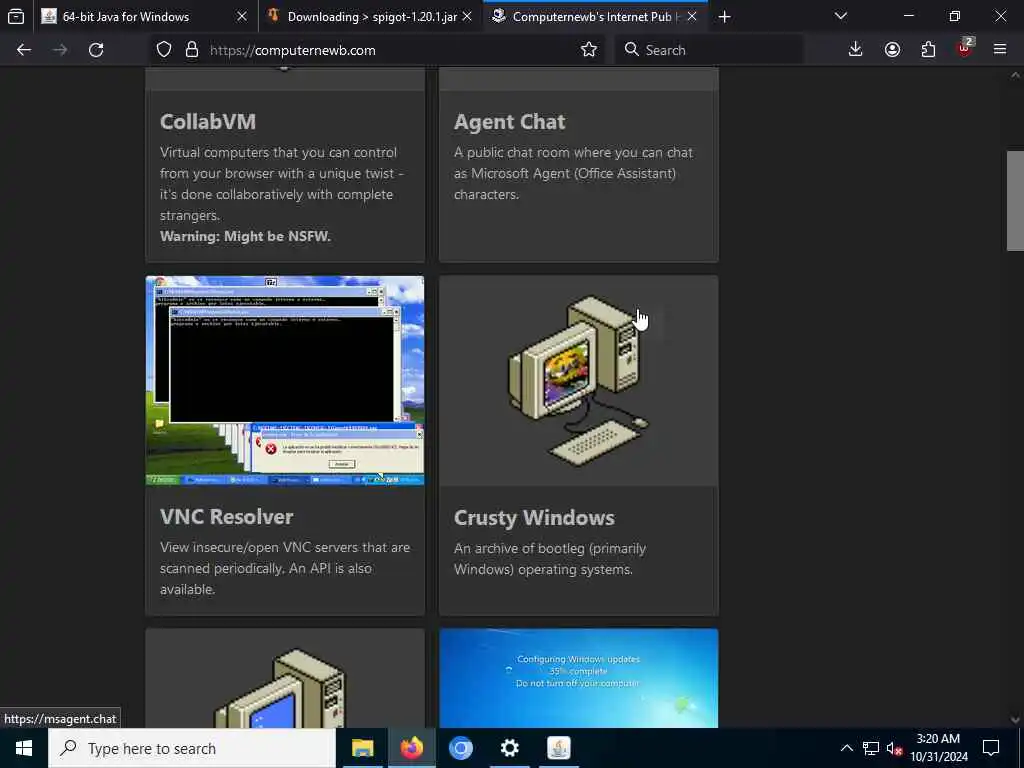Click the Agent Chat description text
The height and width of the screenshot is (768, 1024).
tap(573, 173)
